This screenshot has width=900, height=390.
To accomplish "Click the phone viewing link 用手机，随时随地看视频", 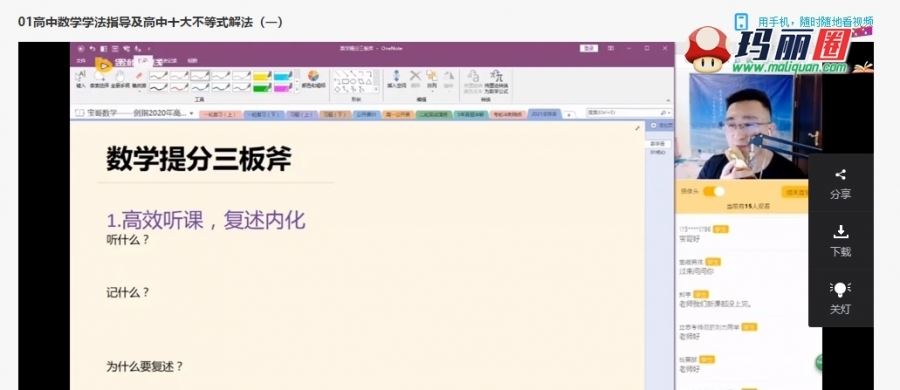I will [816, 22].
